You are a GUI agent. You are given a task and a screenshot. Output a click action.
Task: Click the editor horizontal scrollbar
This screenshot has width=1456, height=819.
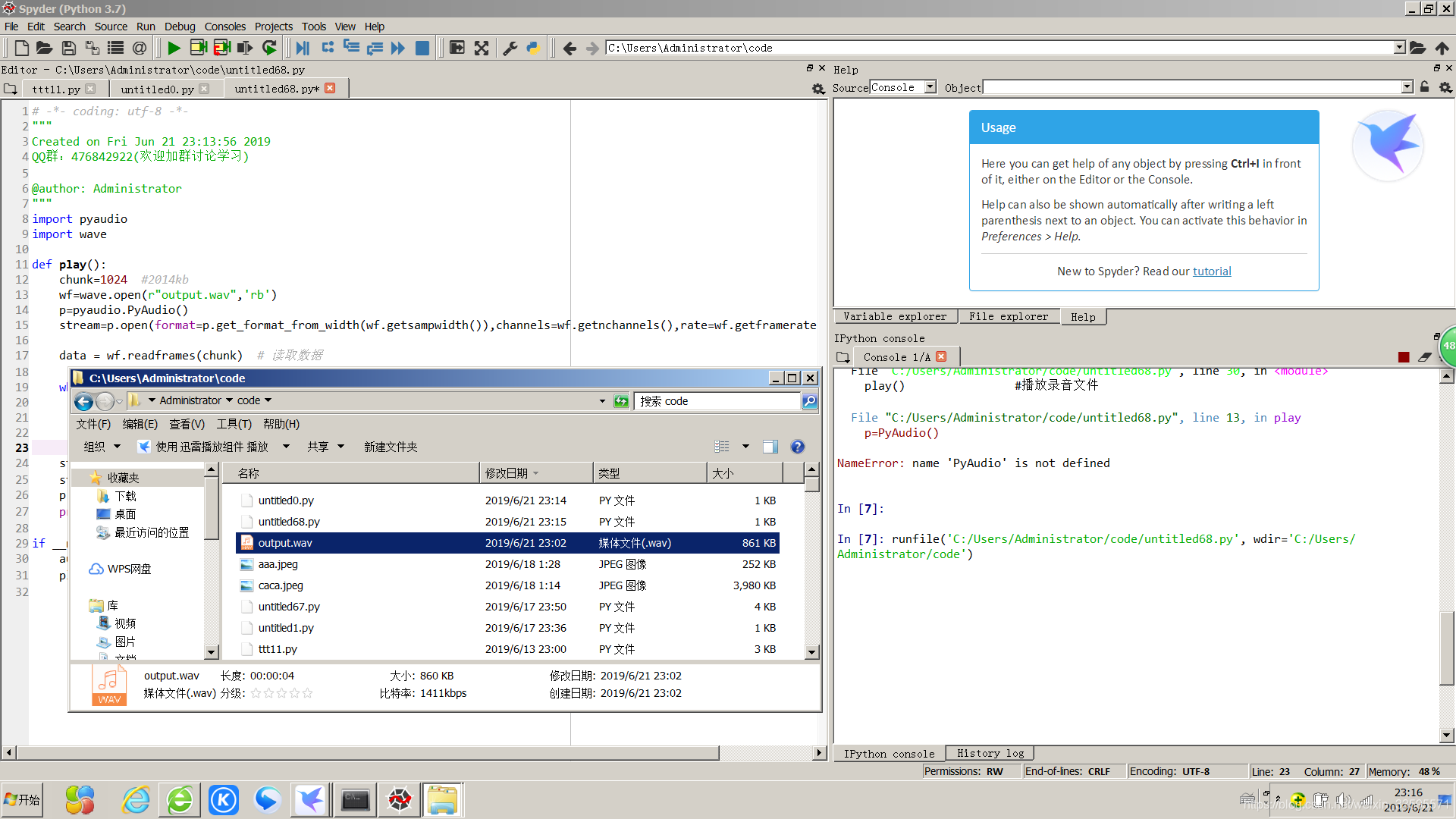(368, 753)
